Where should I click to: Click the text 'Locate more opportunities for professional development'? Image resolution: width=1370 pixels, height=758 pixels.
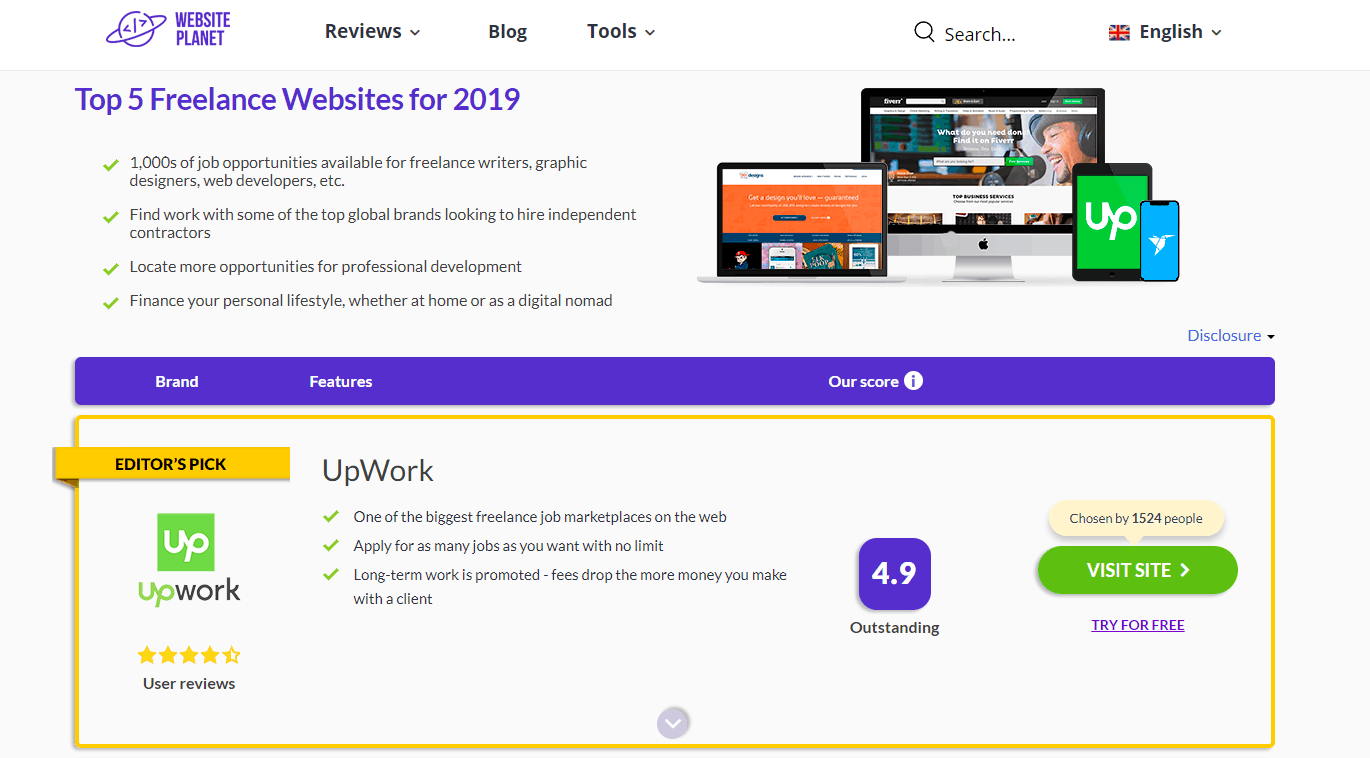point(326,267)
